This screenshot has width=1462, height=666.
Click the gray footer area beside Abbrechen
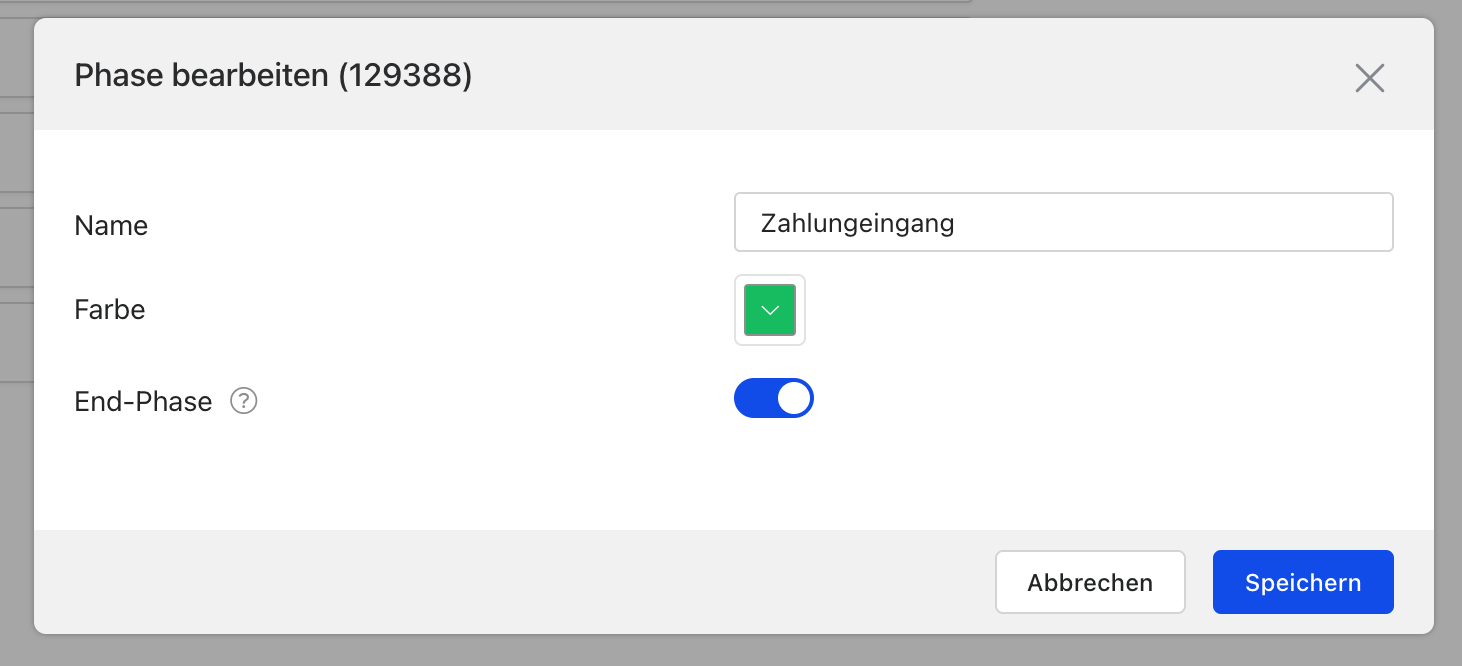click(500, 582)
